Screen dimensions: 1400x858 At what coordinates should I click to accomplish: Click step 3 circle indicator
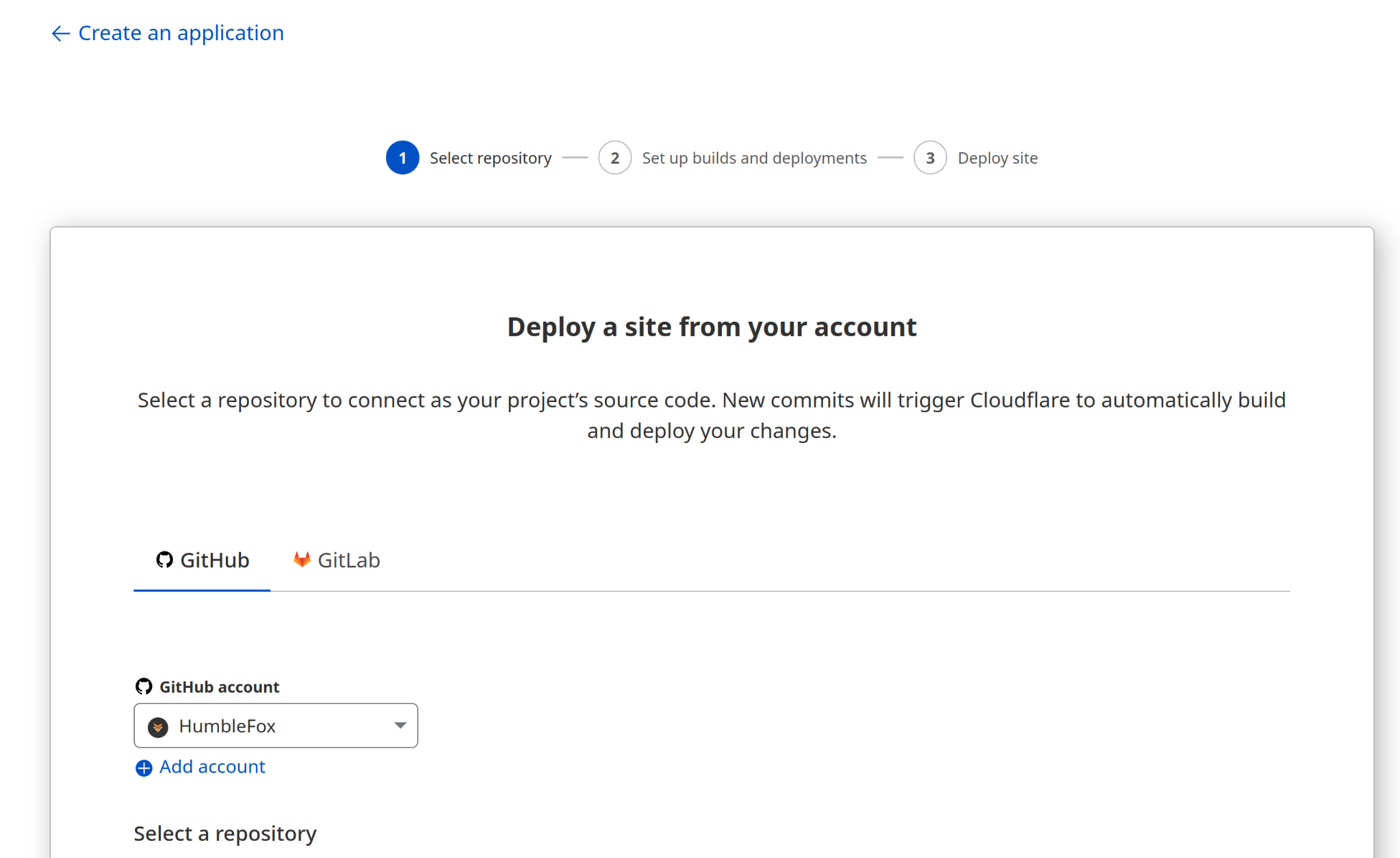click(930, 158)
